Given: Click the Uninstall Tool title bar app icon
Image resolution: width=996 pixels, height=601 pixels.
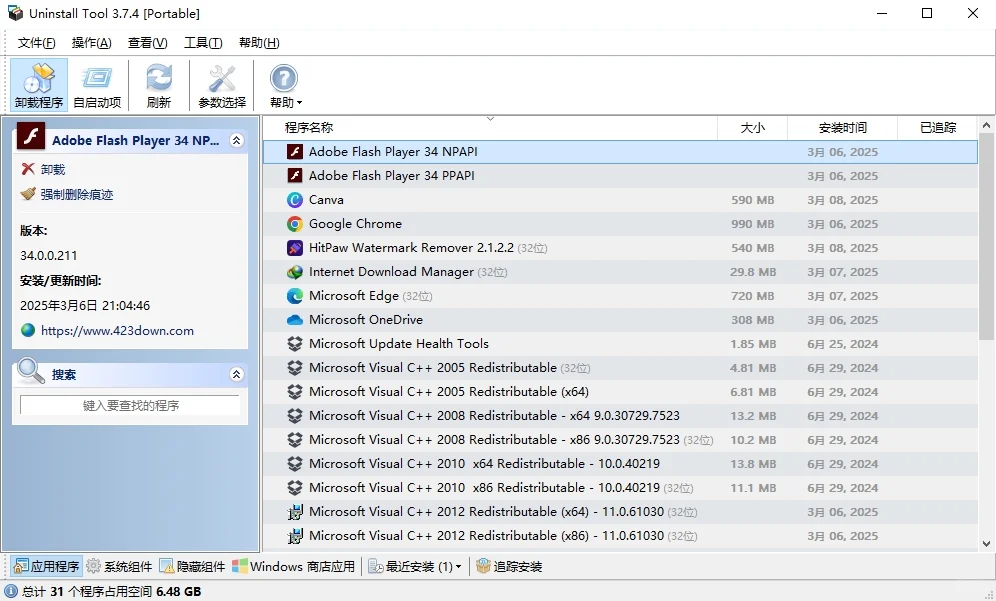Looking at the screenshot, I should pyautogui.click(x=15, y=13).
